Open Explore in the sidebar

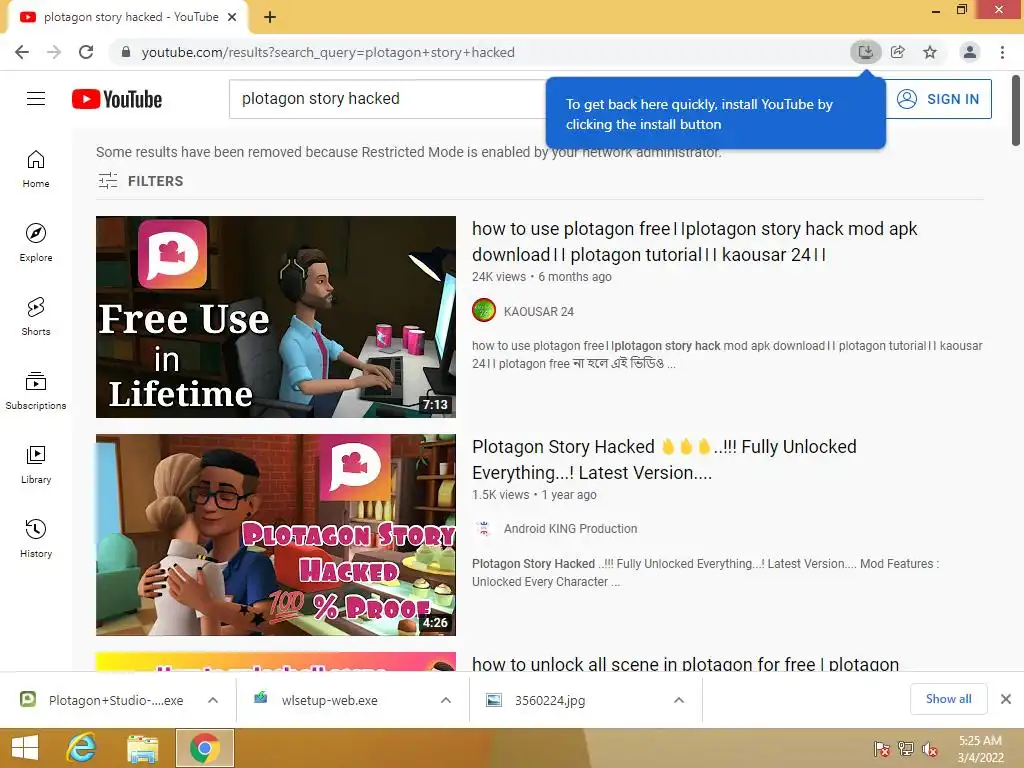pyautogui.click(x=36, y=243)
